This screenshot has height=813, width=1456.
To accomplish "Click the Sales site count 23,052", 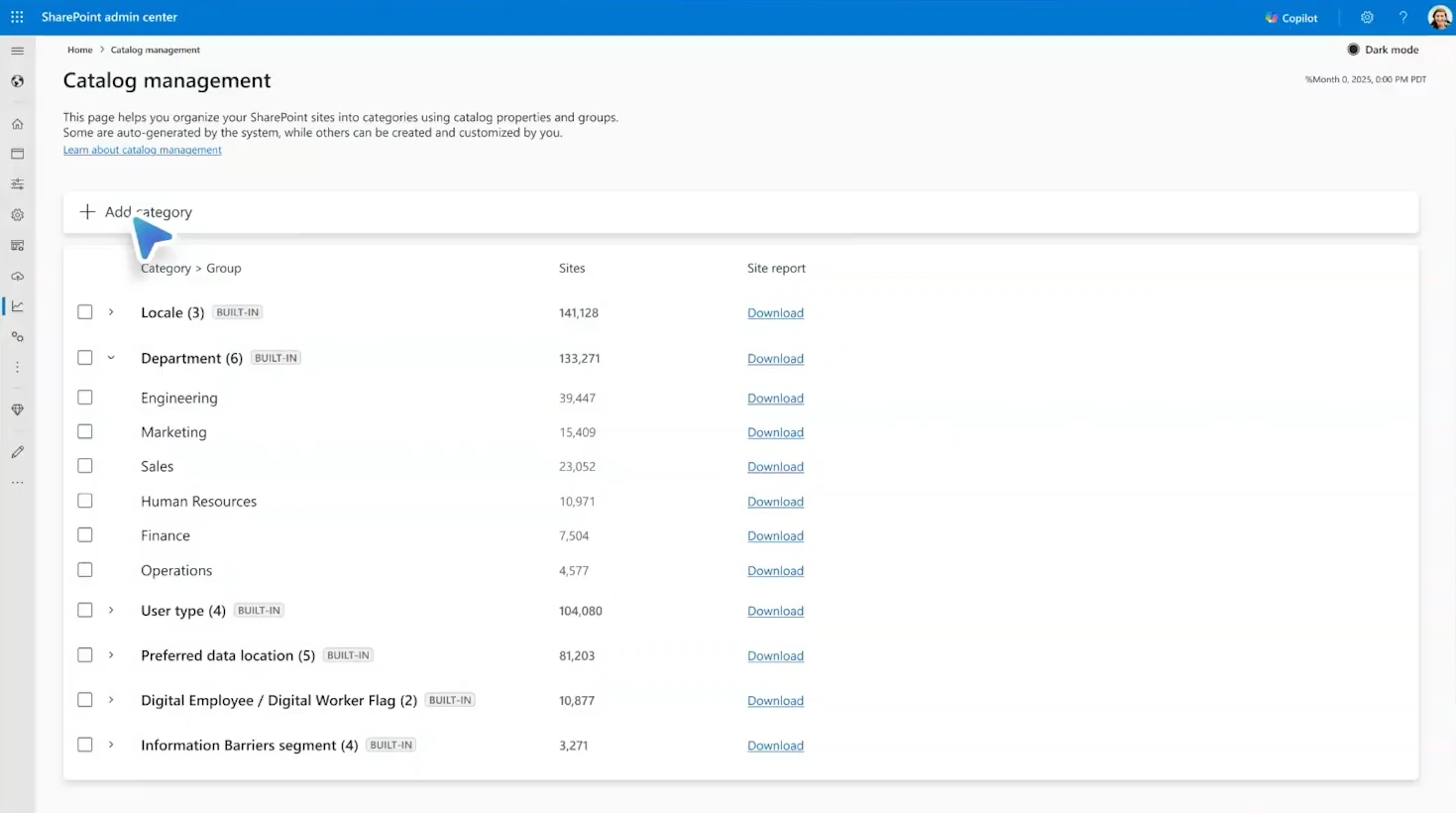I will [x=577, y=467].
